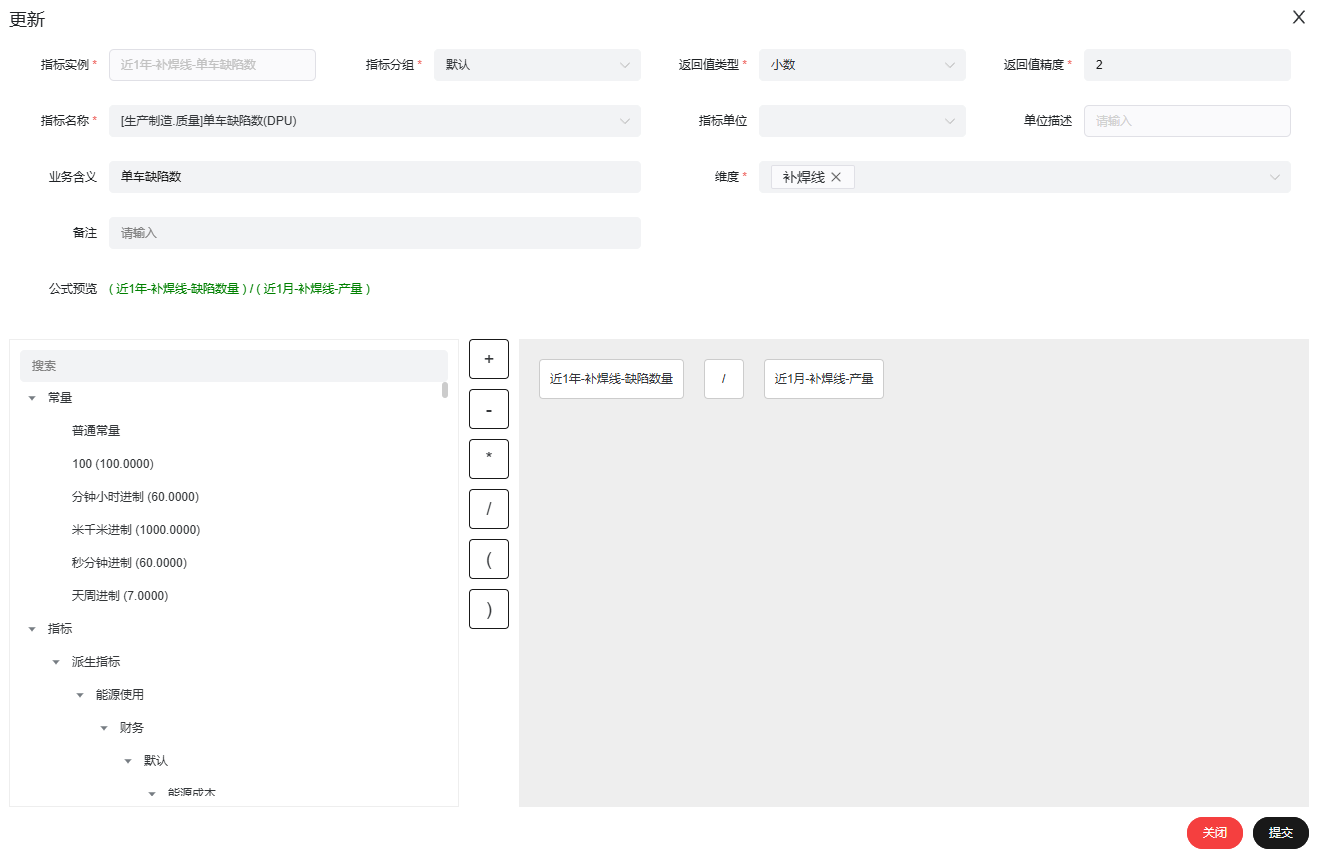Insert a left parenthesis
This screenshot has width=1323, height=854.
(x=488, y=559)
